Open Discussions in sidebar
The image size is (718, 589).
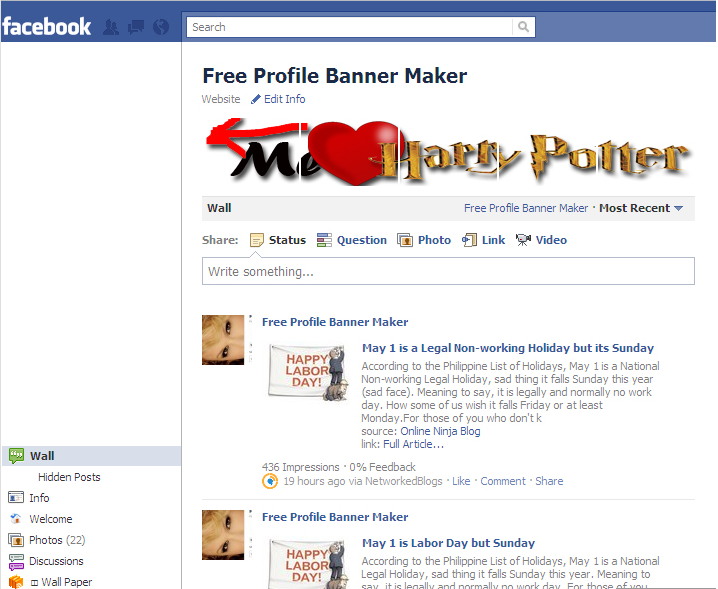[56, 561]
